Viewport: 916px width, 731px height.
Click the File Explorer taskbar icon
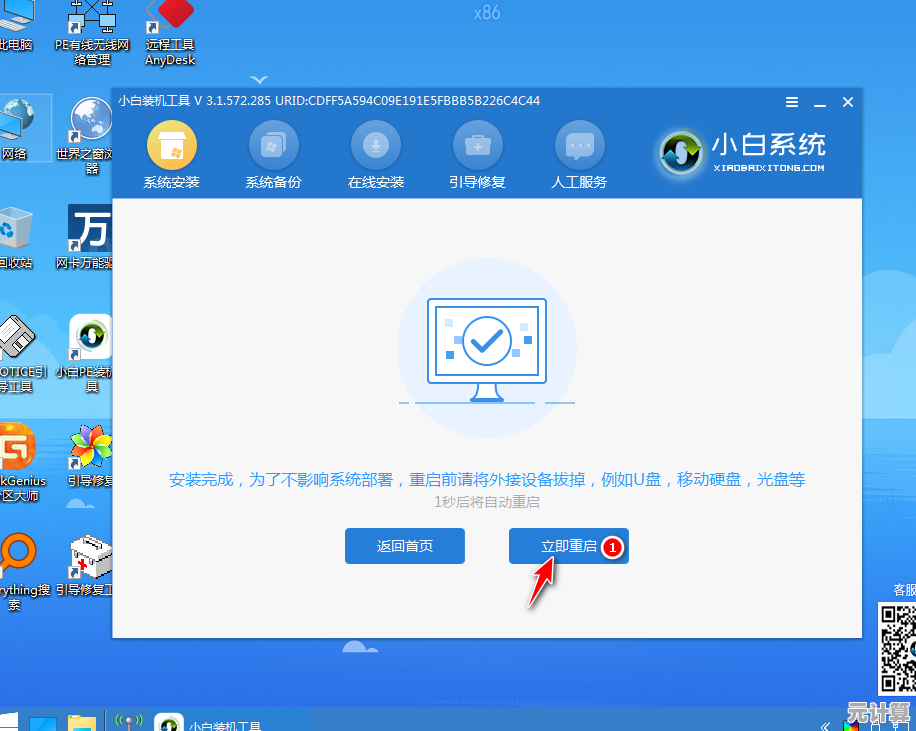pos(81,722)
